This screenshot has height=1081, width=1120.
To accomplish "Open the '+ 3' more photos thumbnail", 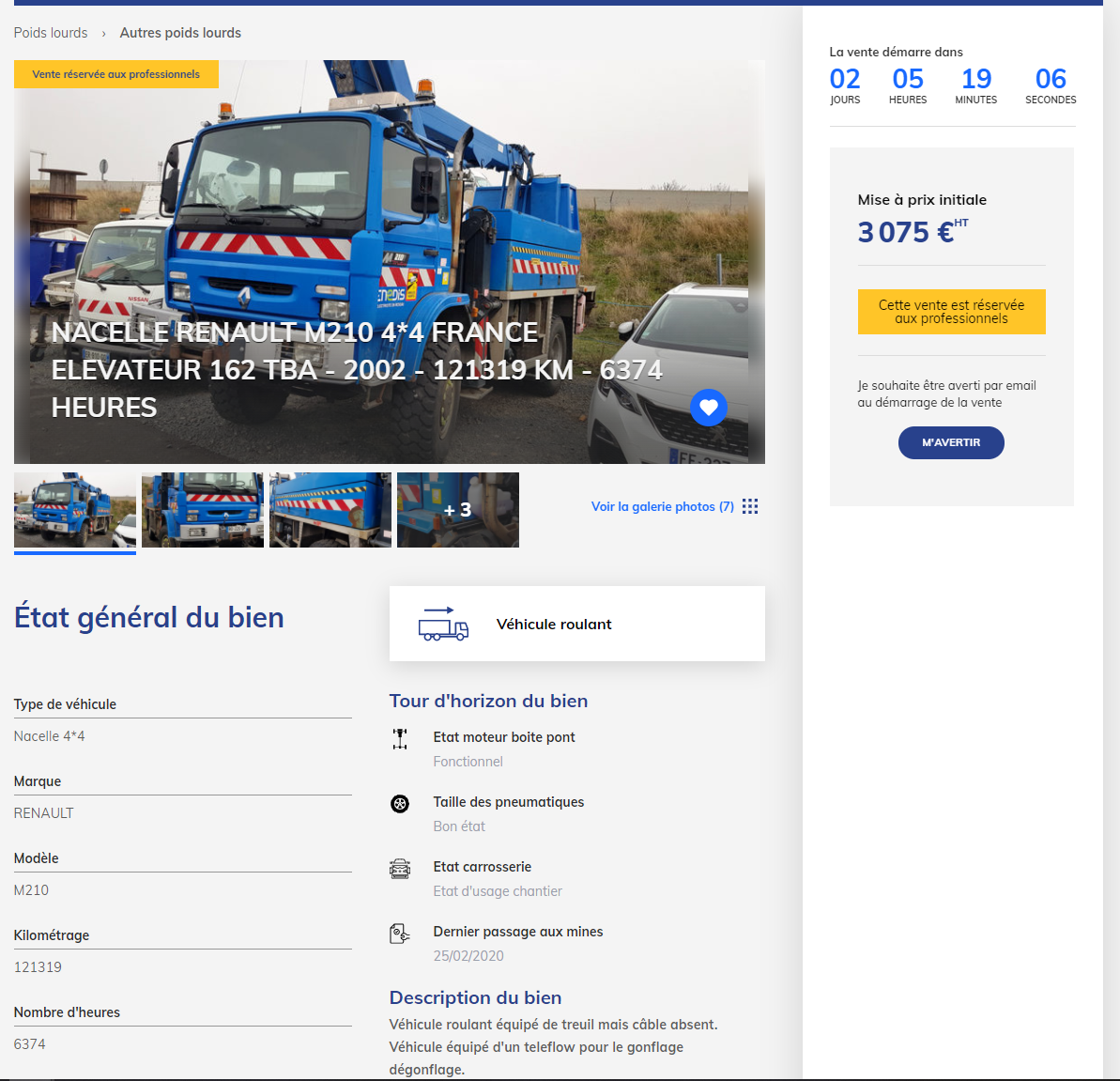I will click(x=458, y=510).
